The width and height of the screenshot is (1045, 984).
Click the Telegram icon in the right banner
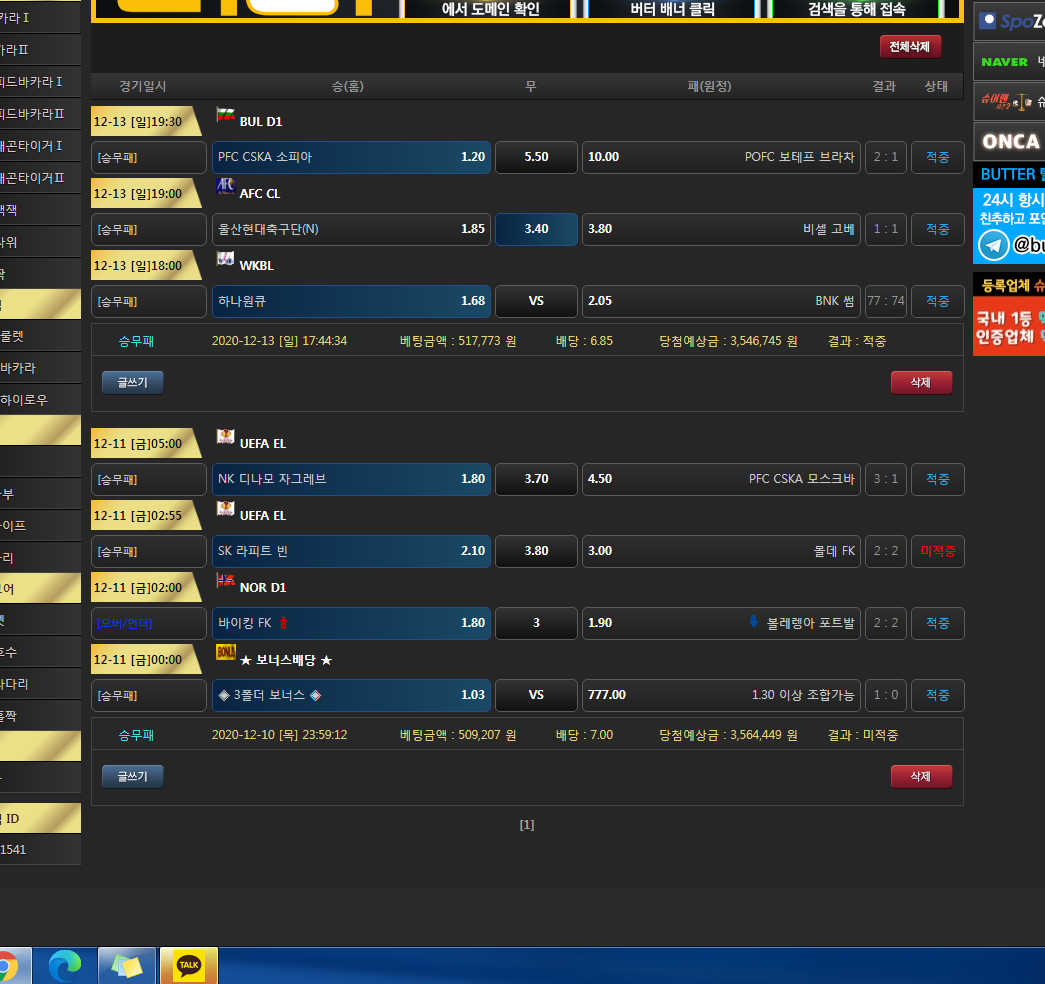[x=994, y=245]
